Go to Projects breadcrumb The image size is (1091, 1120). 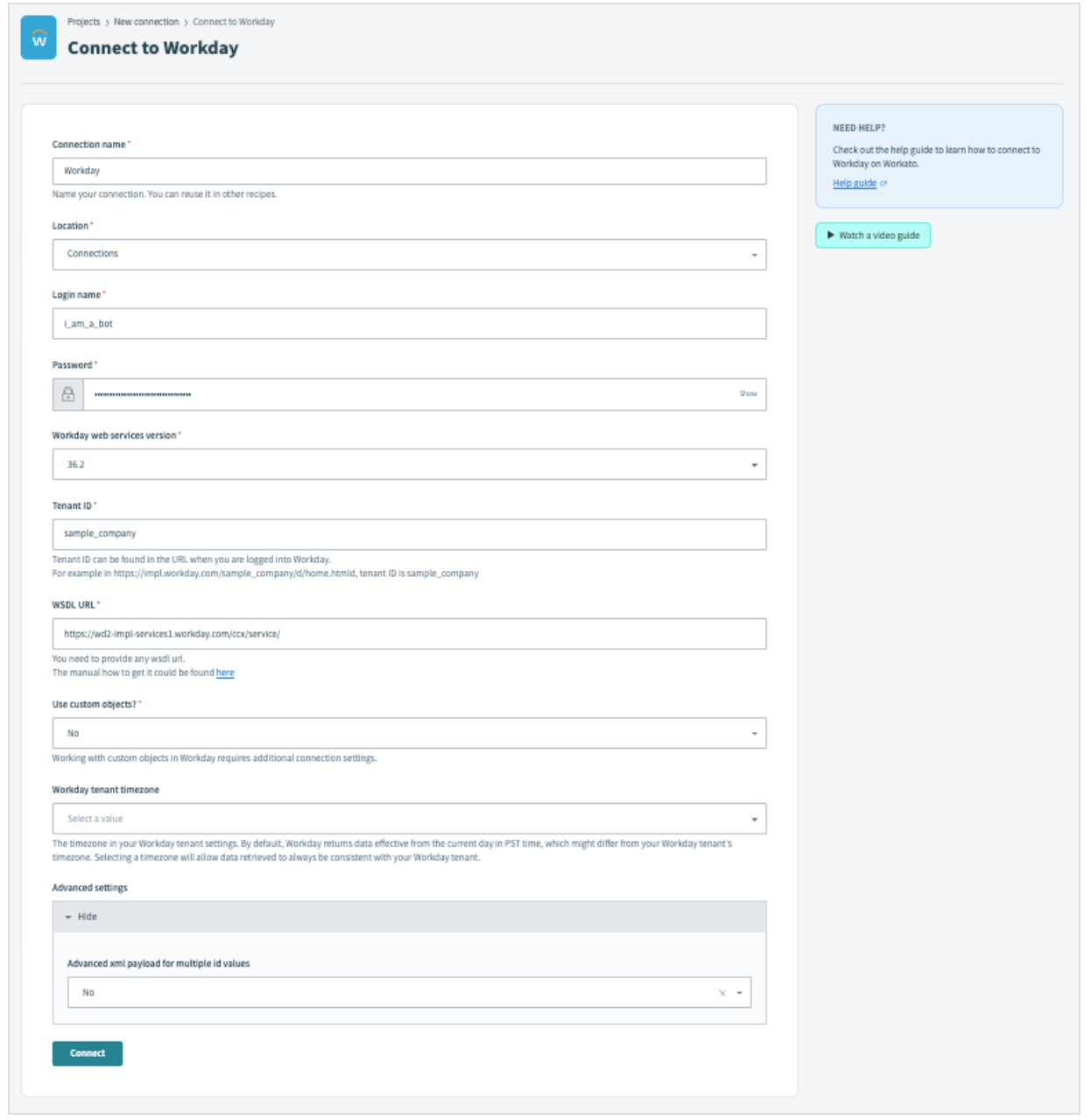[84, 22]
